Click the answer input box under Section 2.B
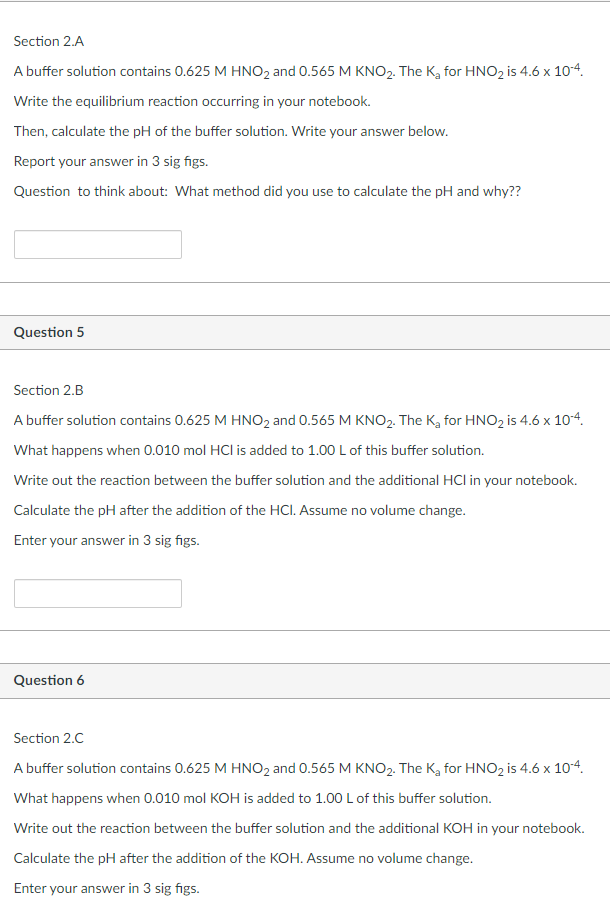The image size is (610, 917). point(97,593)
